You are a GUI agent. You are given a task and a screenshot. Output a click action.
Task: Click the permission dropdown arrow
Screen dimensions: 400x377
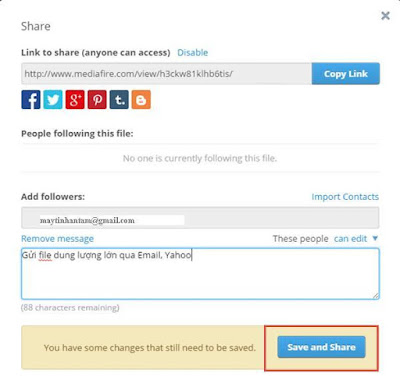coord(375,238)
